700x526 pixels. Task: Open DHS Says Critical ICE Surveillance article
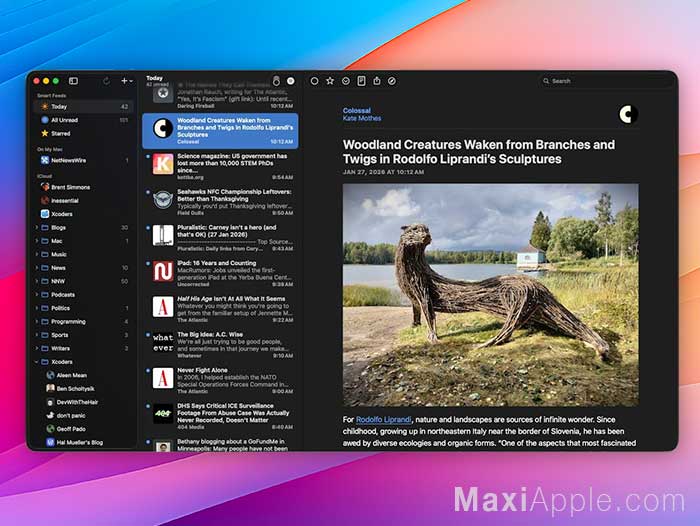coord(221,416)
